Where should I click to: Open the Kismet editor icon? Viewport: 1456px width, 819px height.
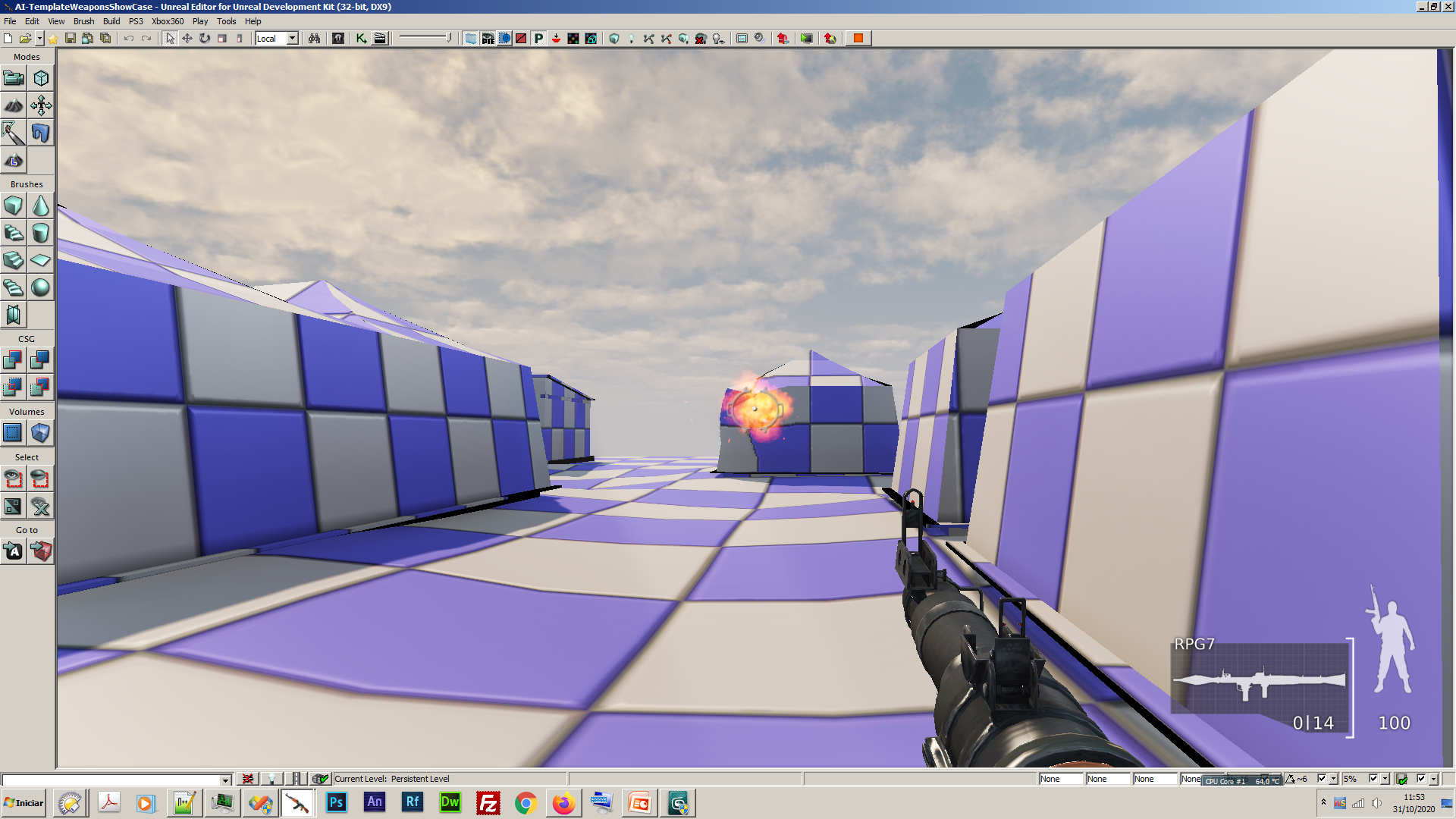(x=361, y=38)
